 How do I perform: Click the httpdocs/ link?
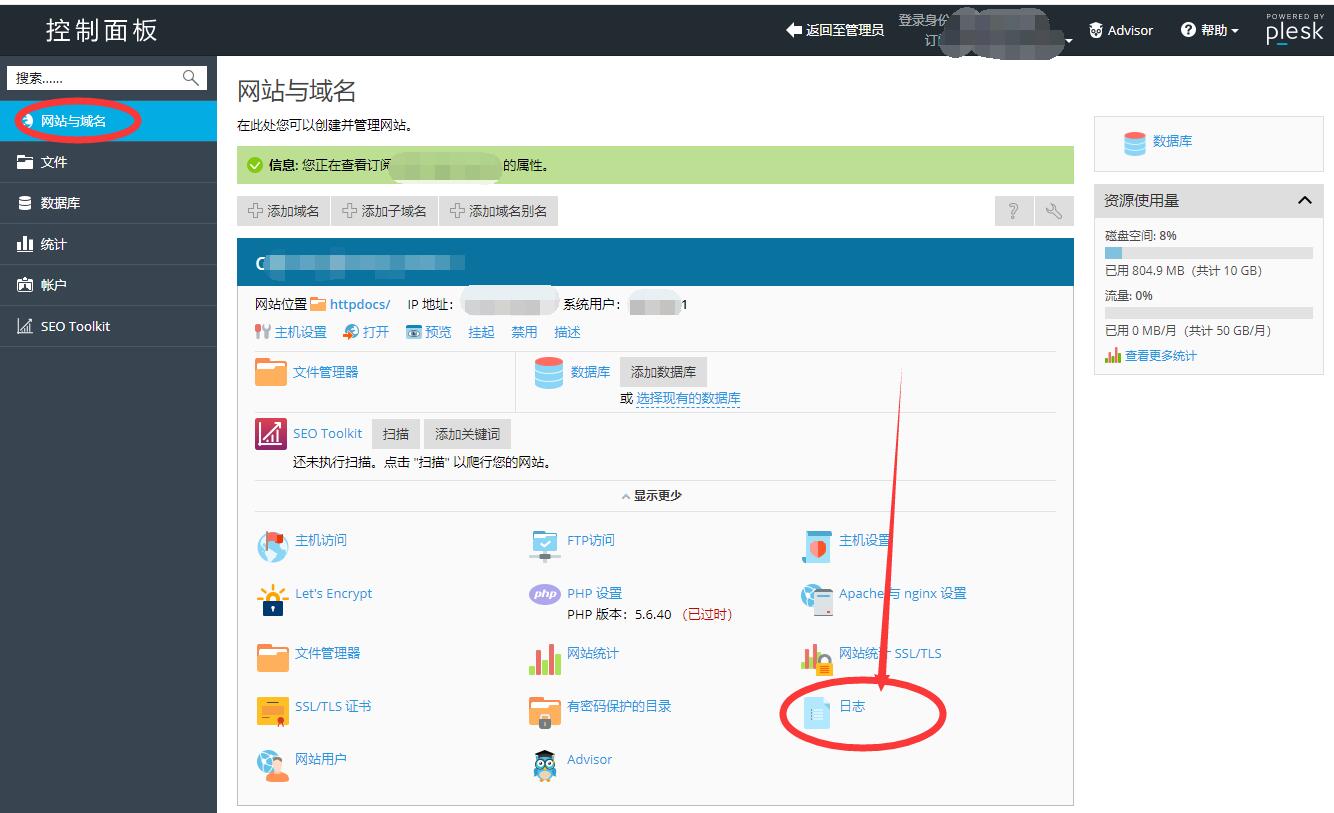click(360, 304)
